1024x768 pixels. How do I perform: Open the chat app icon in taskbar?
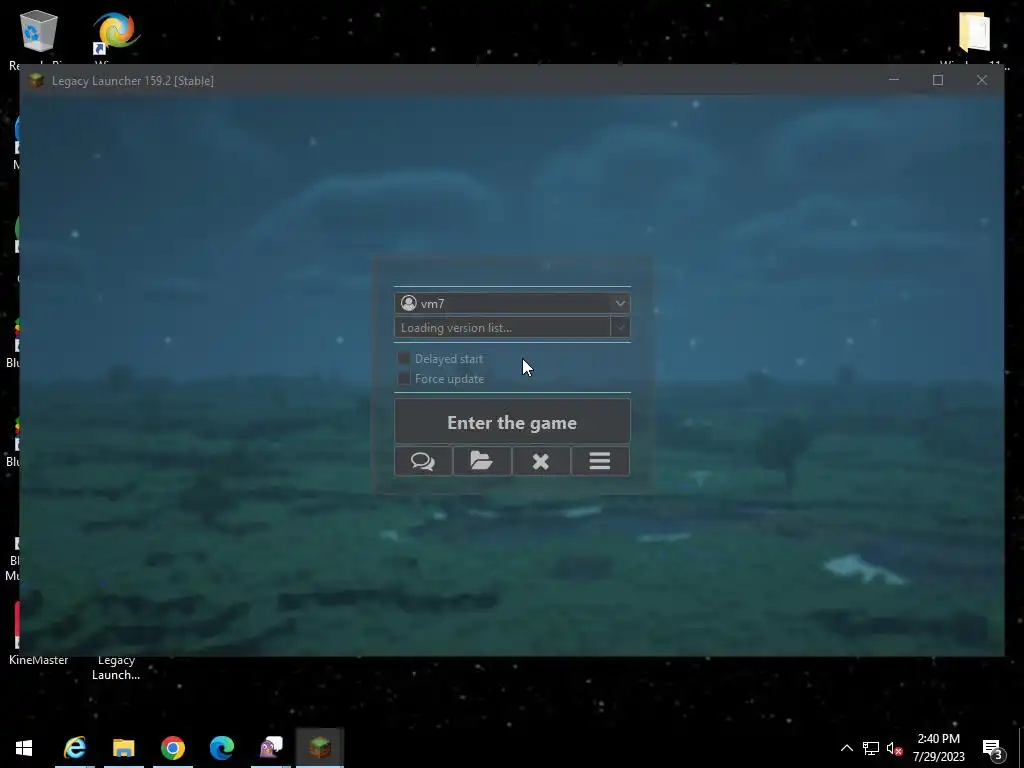tap(271, 747)
